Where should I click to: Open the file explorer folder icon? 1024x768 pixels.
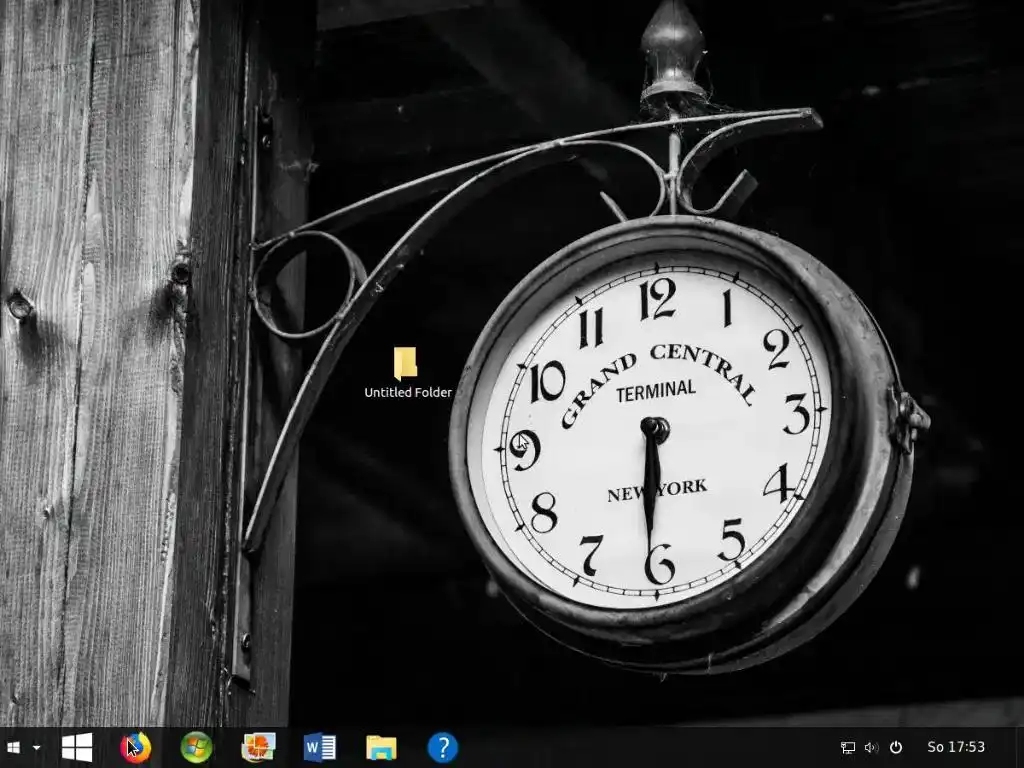pos(381,748)
